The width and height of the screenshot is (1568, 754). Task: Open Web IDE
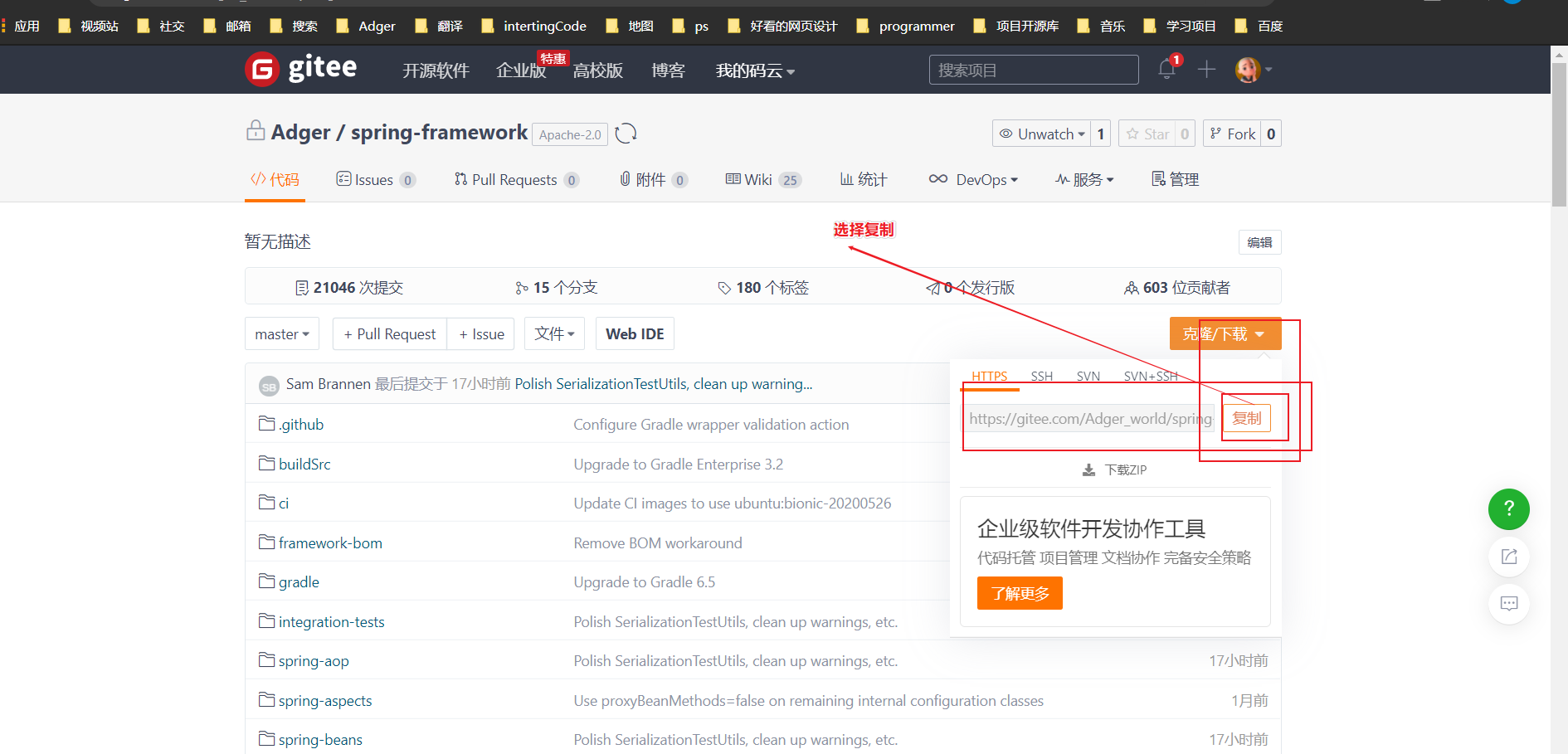[x=635, y=333]
